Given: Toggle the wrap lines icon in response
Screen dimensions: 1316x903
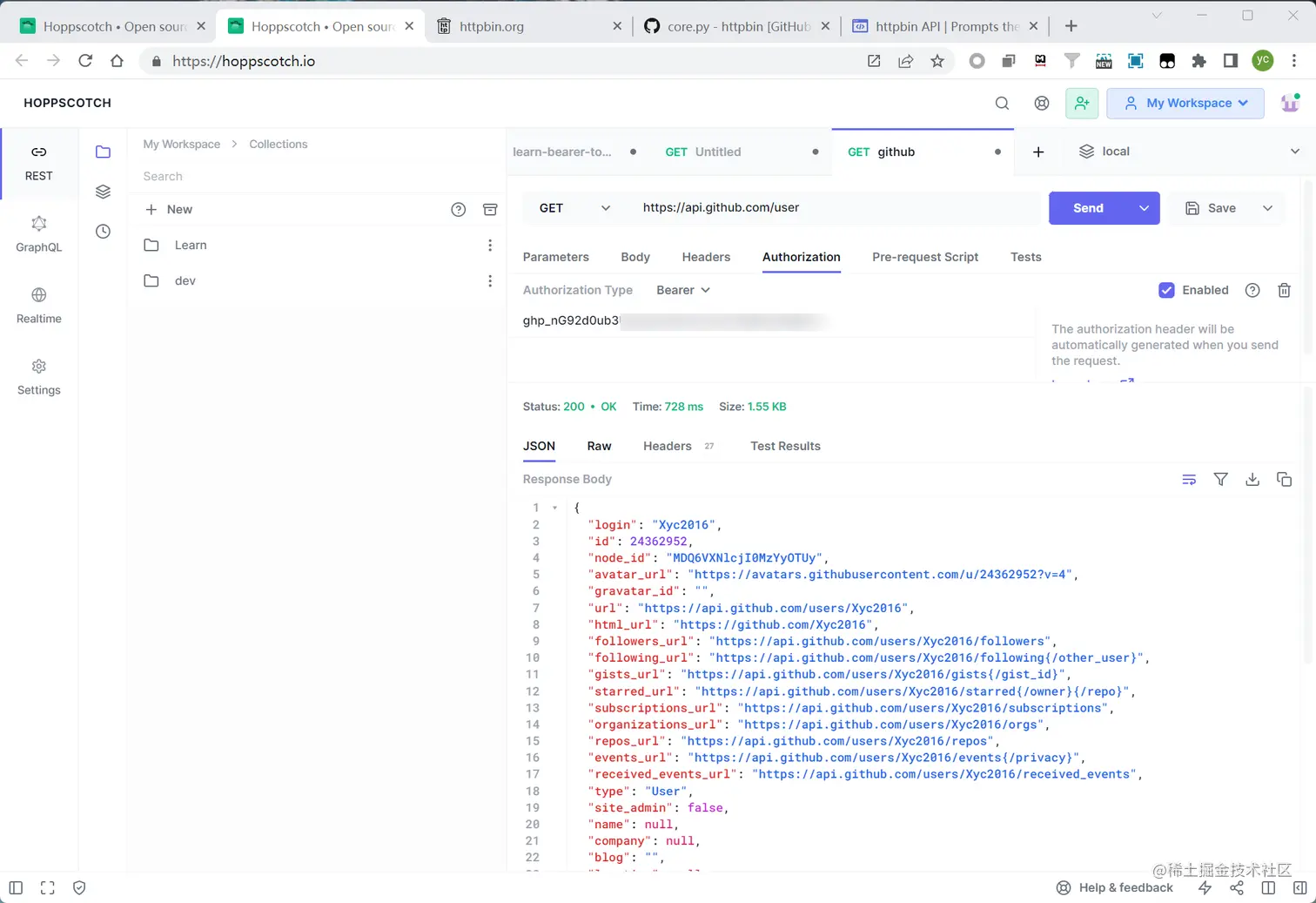Looking at the screenshot, I should point(1189,479).
